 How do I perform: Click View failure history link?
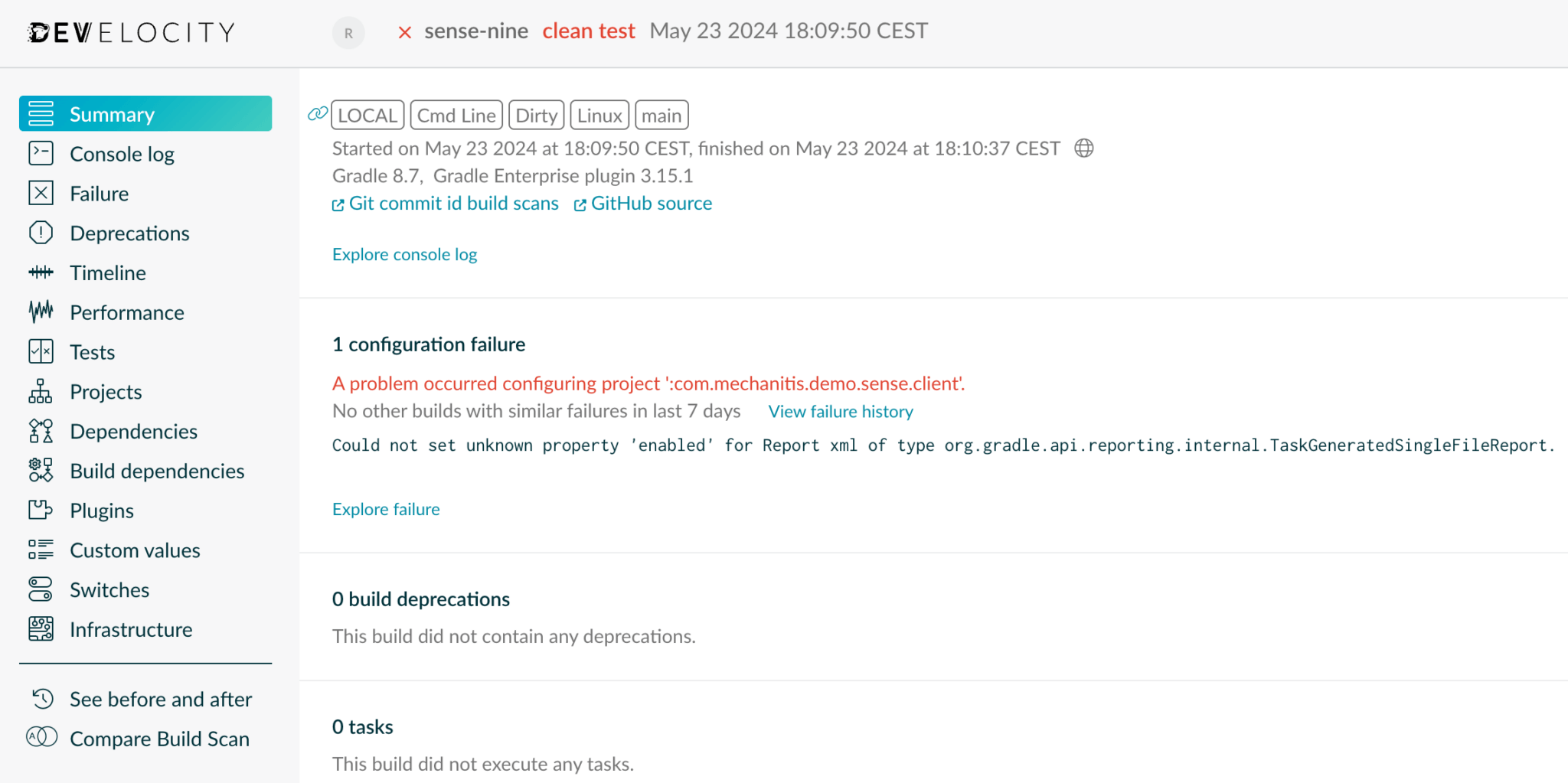[x=841, y=412]
